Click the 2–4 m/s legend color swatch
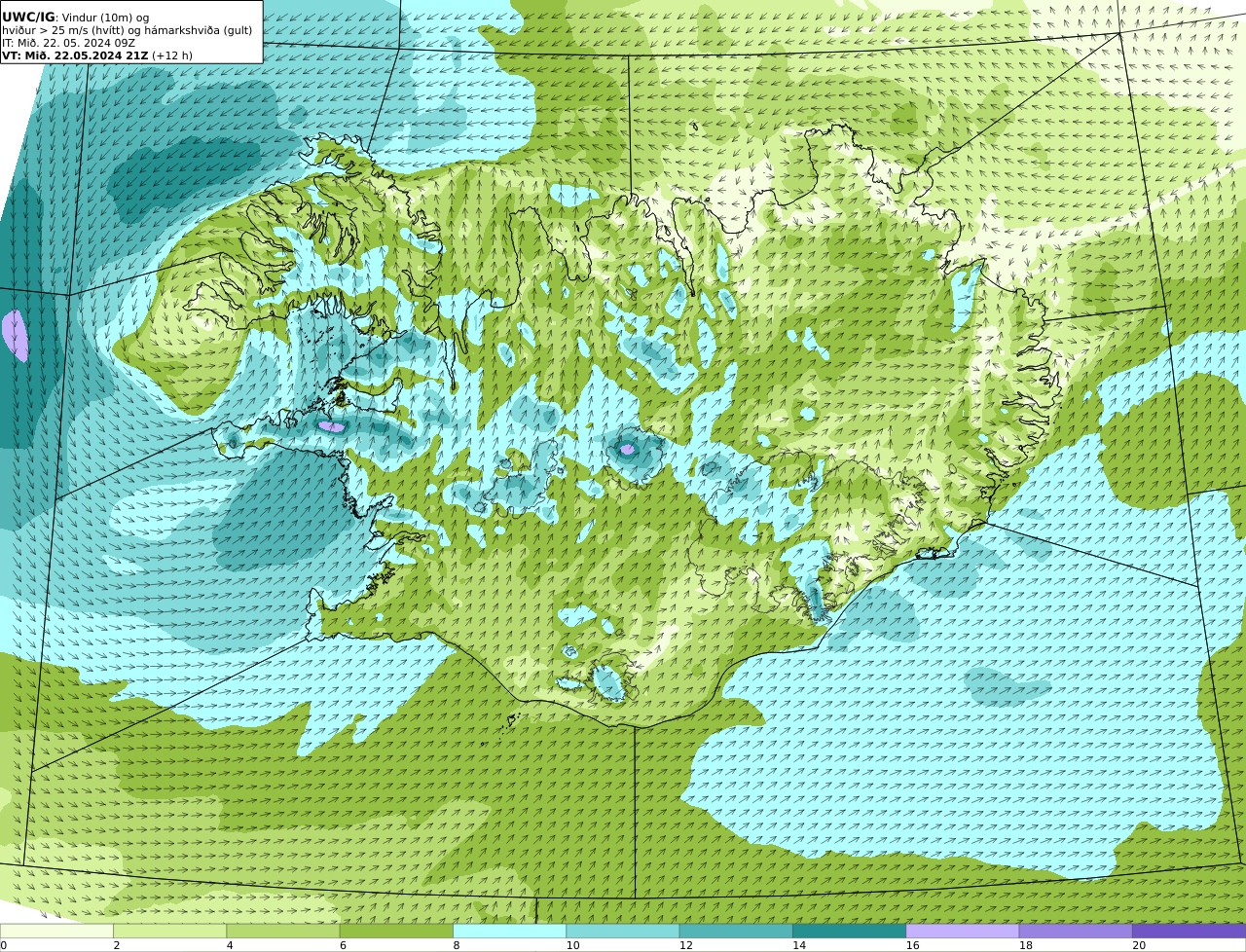 [169, 931]
